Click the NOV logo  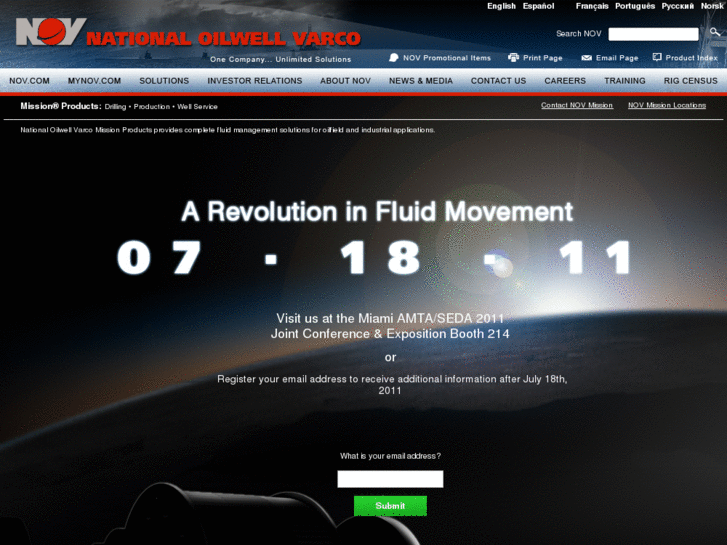tap(51, 32)
